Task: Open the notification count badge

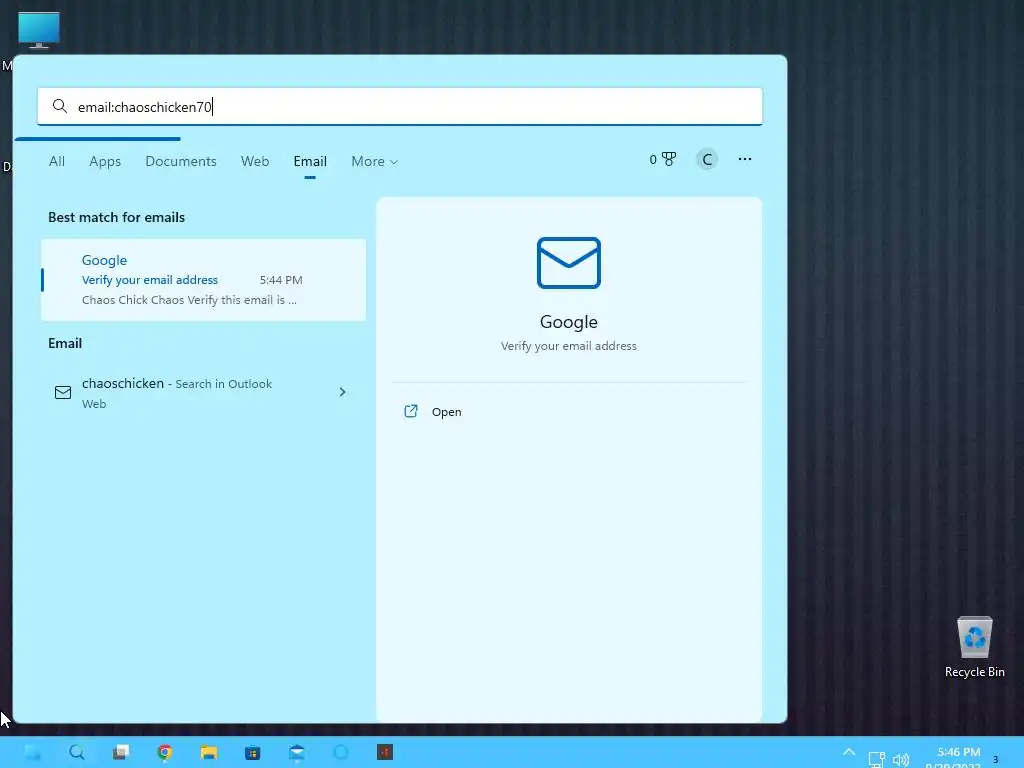Action: 995,759
